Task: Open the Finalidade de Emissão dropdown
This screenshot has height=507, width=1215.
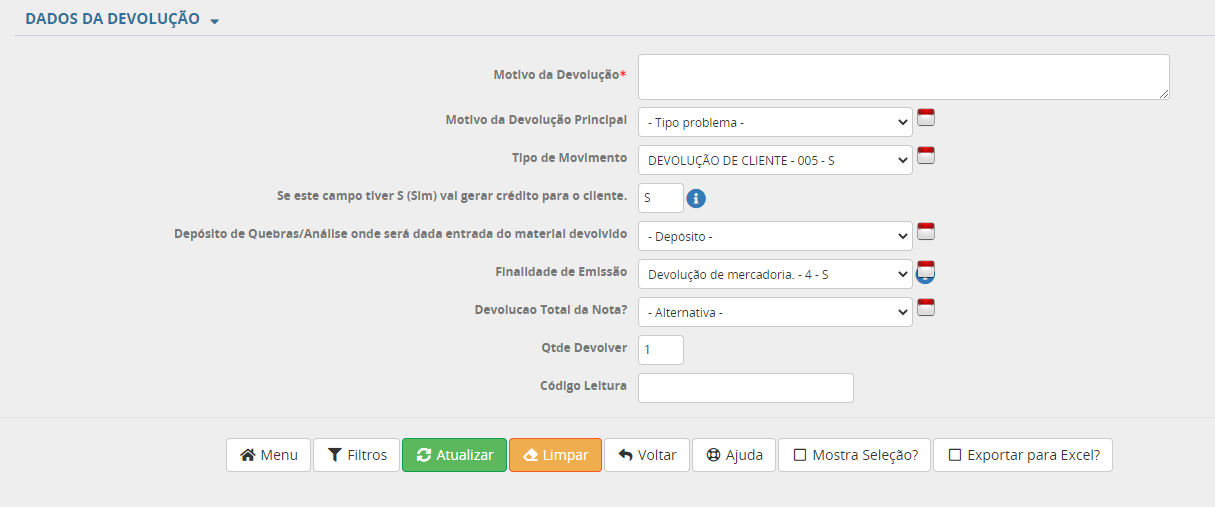Action: [775, 274]
